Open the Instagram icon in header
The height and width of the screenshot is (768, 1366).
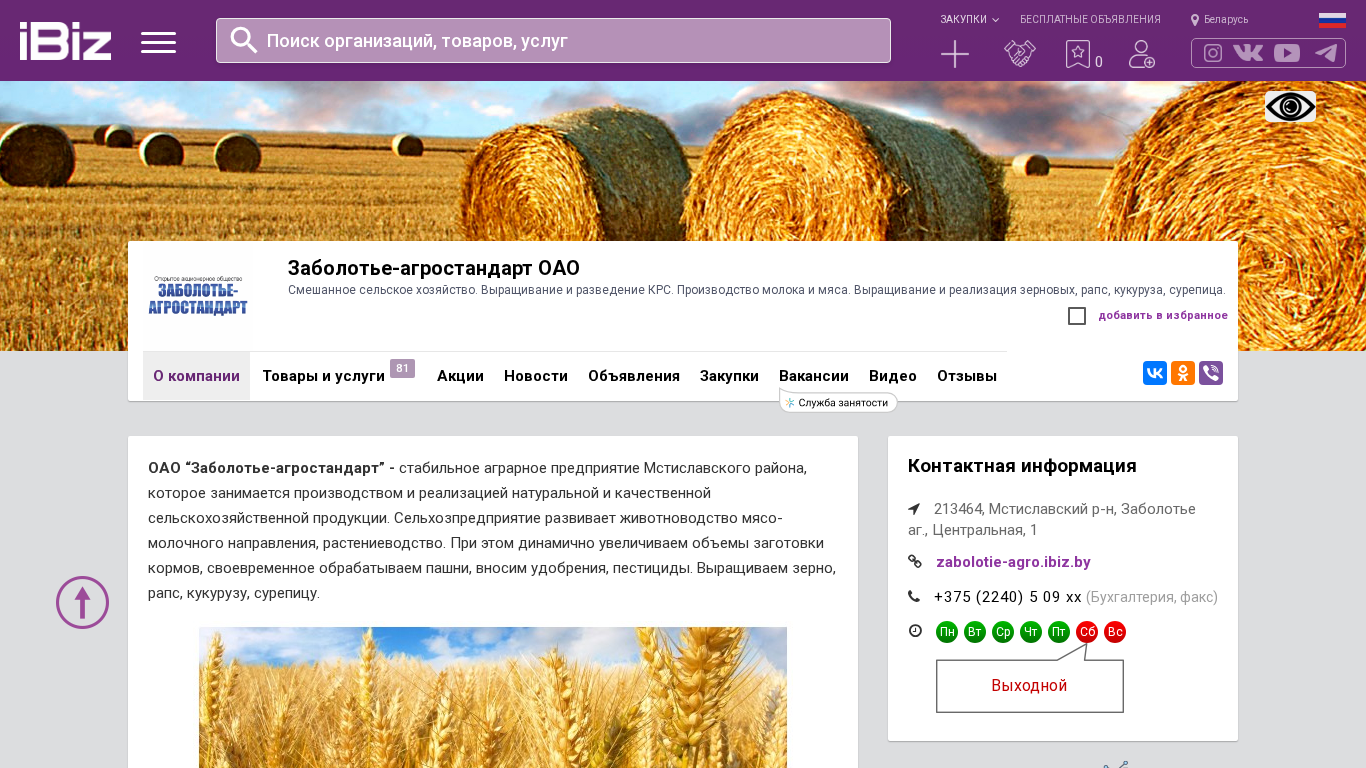coord(1213,53)
